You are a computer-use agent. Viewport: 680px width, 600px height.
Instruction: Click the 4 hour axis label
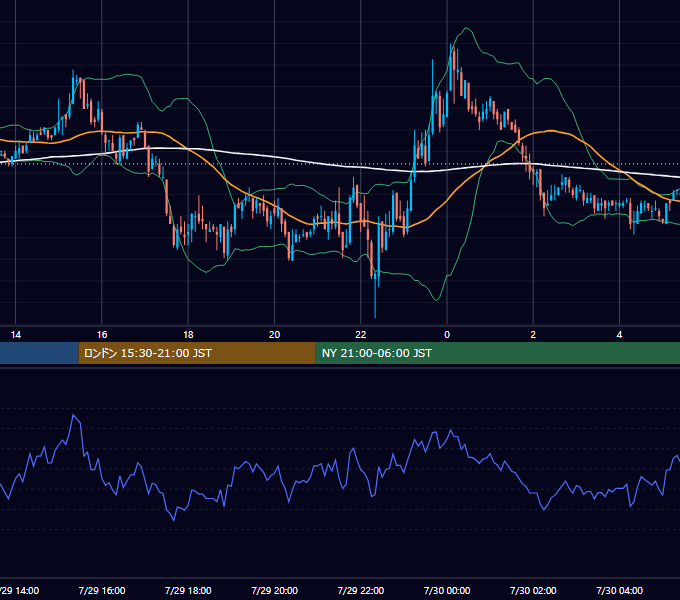click(x=619, y=335)
